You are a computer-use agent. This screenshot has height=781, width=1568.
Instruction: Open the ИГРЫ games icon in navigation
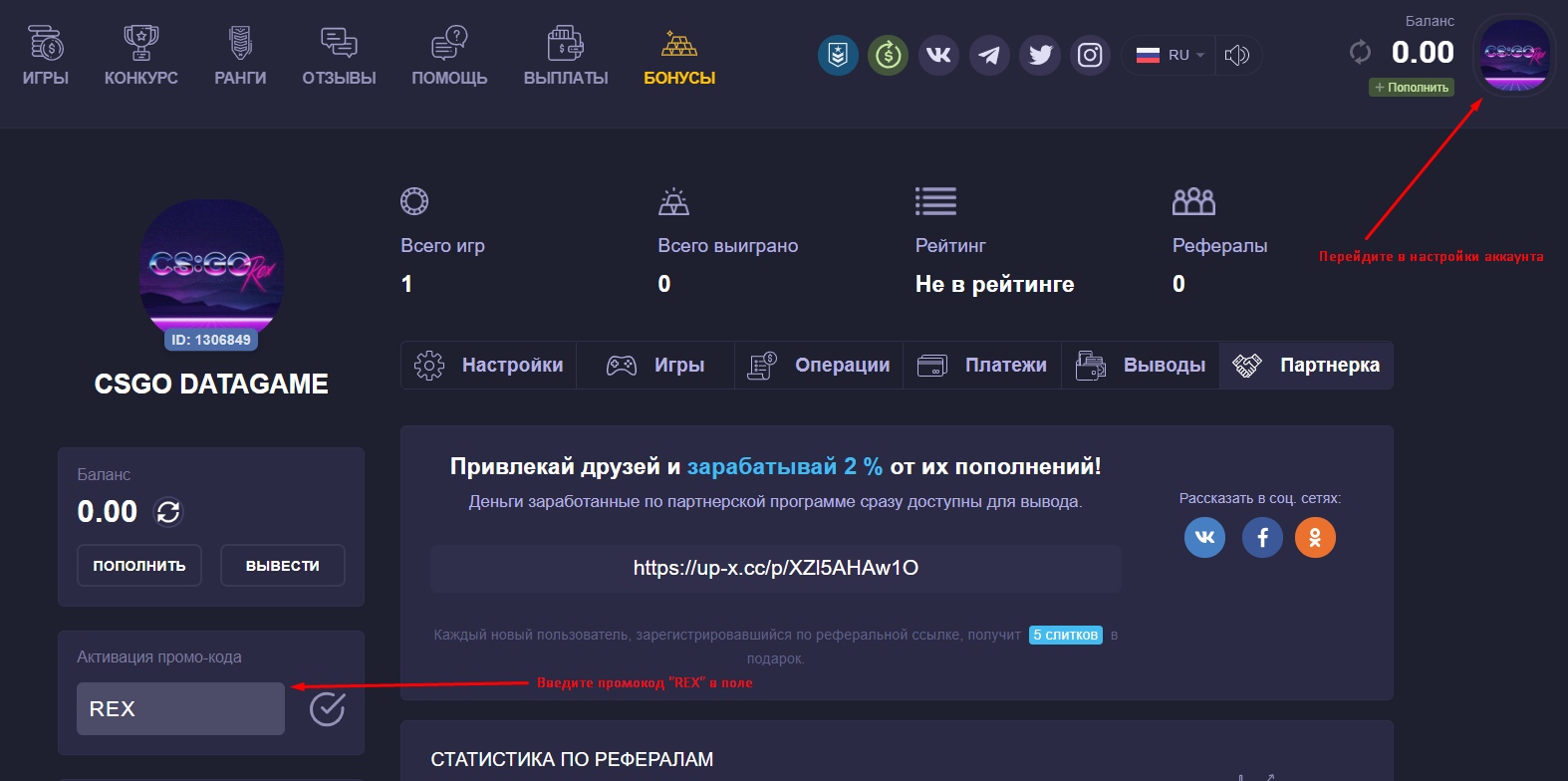pyautogui.click(x=46, y=44)
